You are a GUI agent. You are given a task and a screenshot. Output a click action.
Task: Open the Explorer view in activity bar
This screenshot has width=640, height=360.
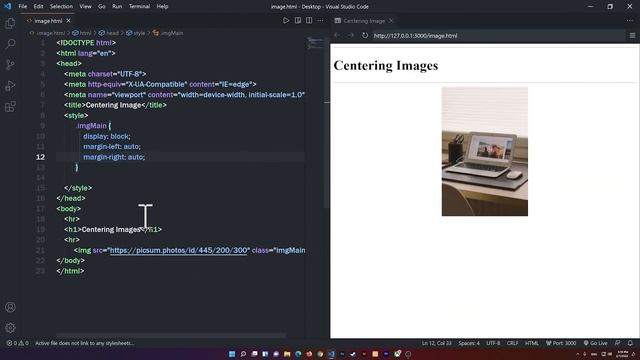click(x=10, y=23)
